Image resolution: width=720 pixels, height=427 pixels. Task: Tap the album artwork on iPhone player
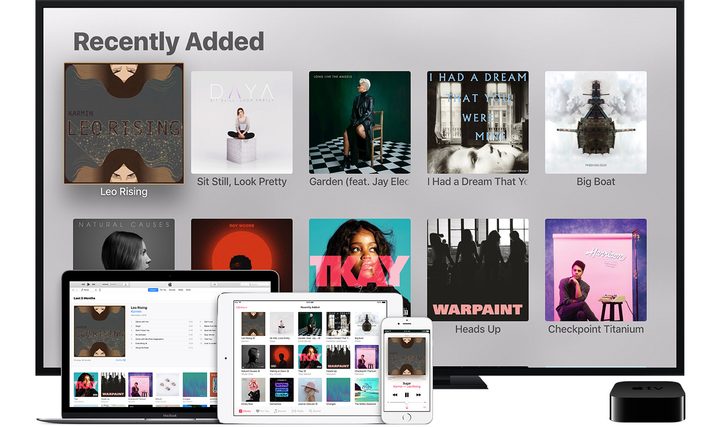click(x=407, y=356)
